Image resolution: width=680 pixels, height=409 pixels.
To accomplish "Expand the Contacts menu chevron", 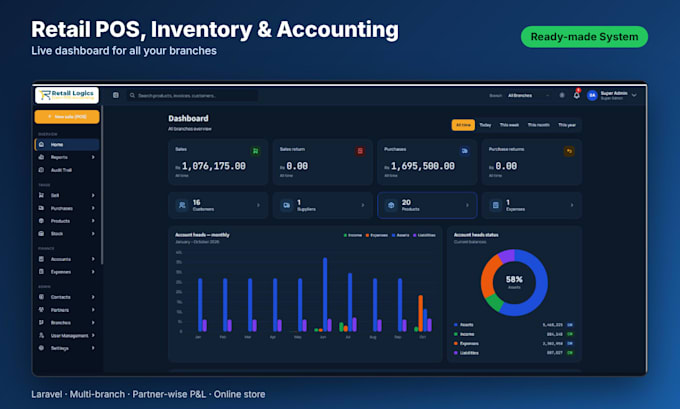I will pyautogui.click(x=93, y=297).
